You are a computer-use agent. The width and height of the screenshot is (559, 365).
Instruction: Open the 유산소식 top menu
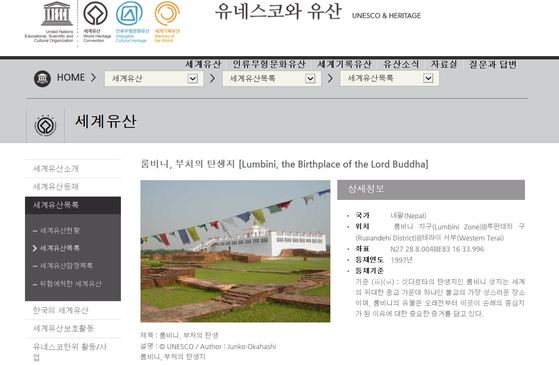tap(401, 64)
